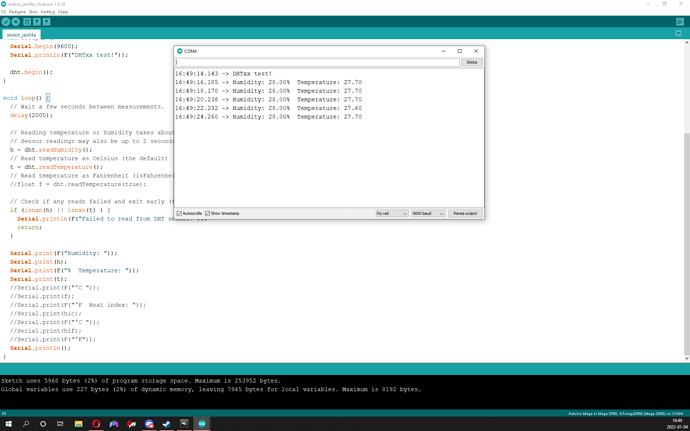Open Steam from the taskbar

[166, 424]
